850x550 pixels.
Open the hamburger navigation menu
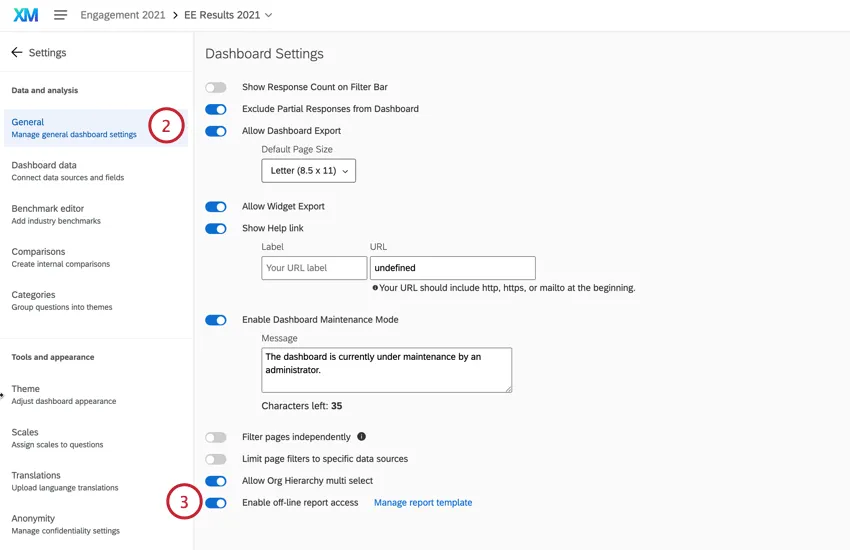point(61,15)
